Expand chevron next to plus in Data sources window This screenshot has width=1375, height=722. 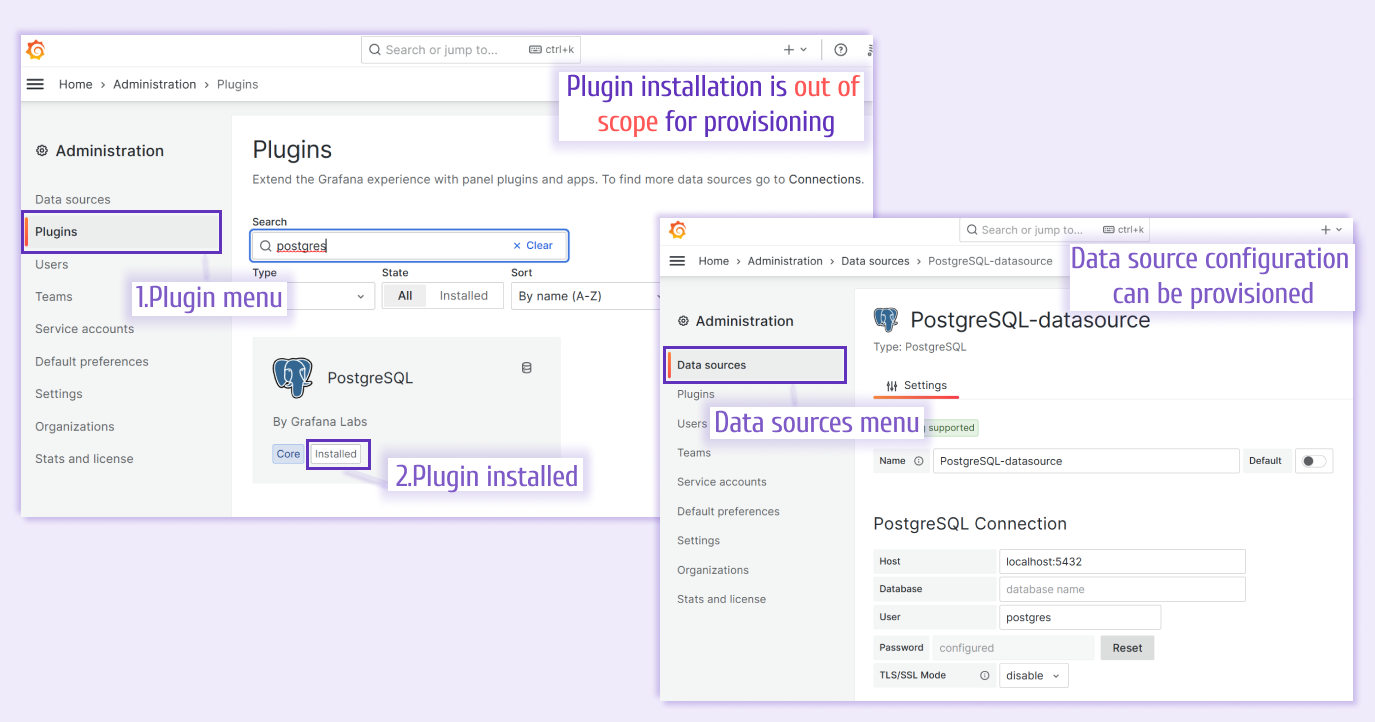point(1339,230)
